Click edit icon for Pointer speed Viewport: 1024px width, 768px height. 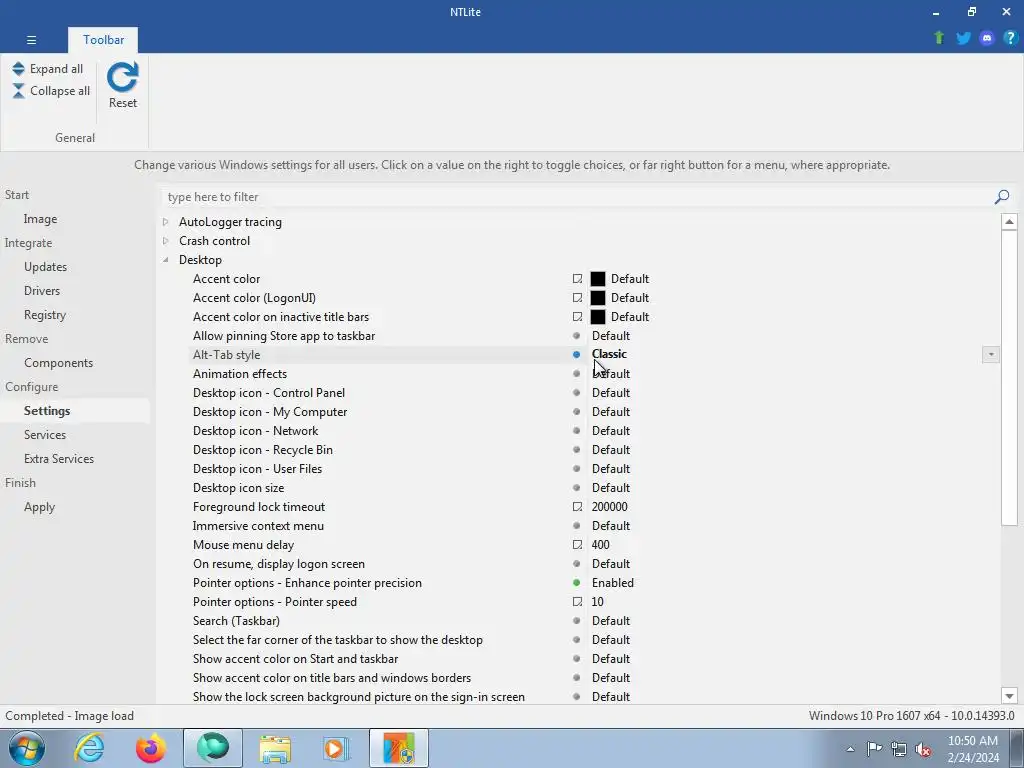[x=577, y=601]
